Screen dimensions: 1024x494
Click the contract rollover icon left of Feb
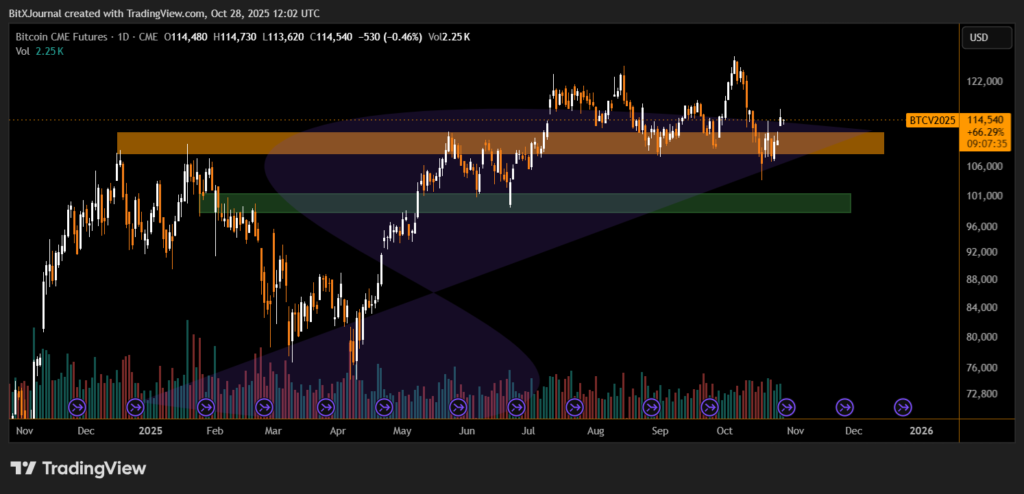coord(206,407)
